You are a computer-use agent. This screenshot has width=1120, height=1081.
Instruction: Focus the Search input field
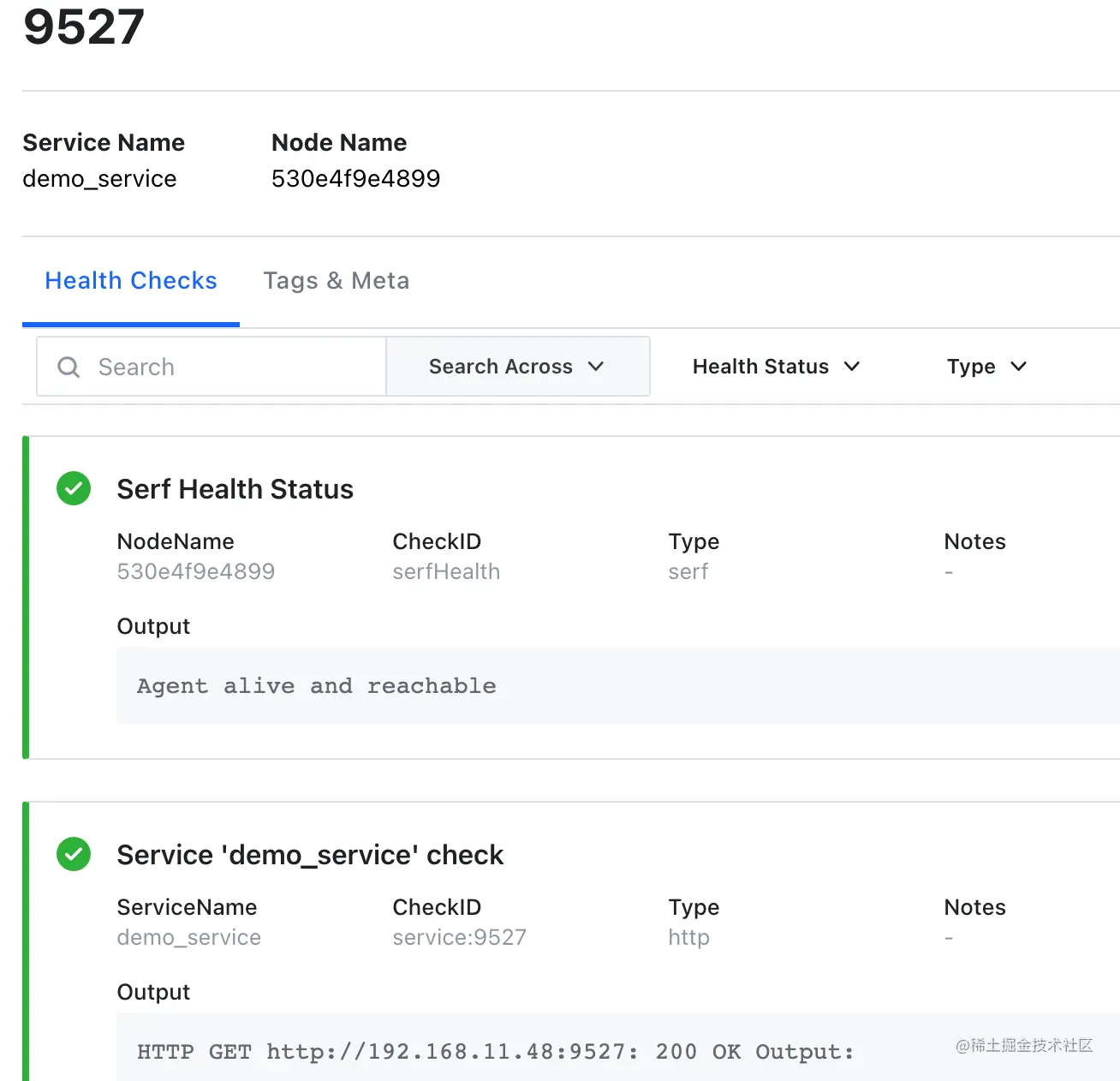tap(211, 367)
